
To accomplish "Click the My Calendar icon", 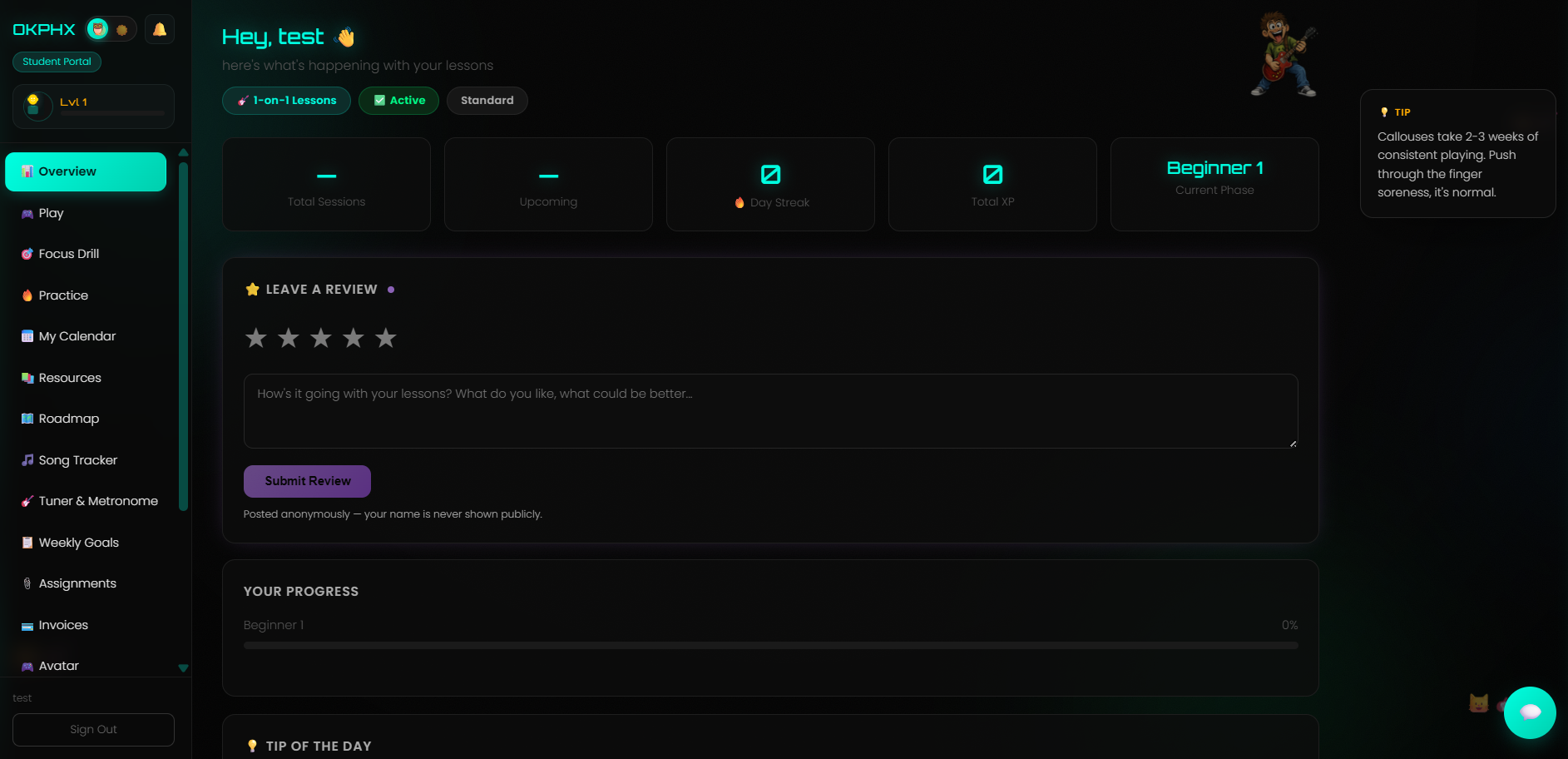I will coord(27,337).
